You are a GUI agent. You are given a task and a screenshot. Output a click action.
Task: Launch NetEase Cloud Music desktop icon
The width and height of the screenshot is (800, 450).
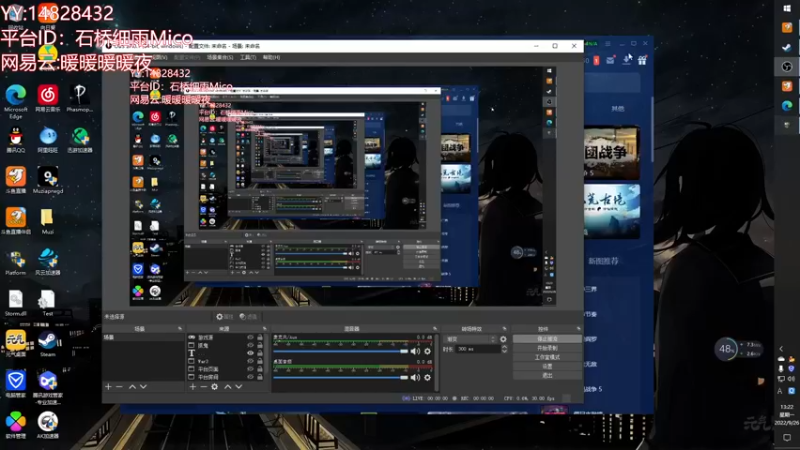(47, 99)
